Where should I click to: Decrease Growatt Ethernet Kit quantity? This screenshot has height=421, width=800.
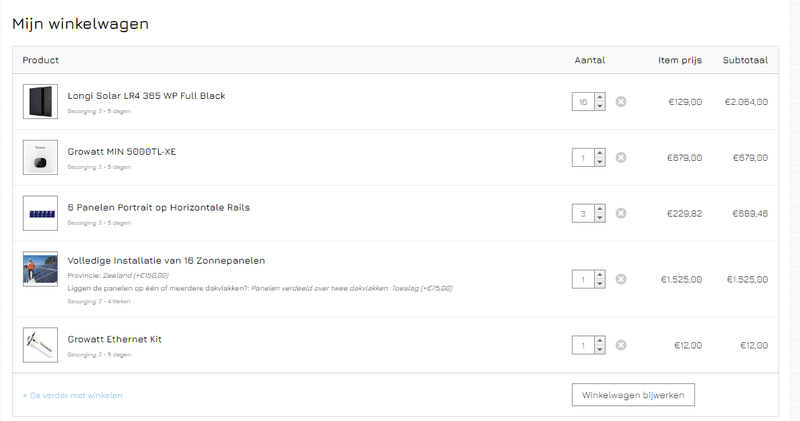pyautogui.click(x=599, y=350)
